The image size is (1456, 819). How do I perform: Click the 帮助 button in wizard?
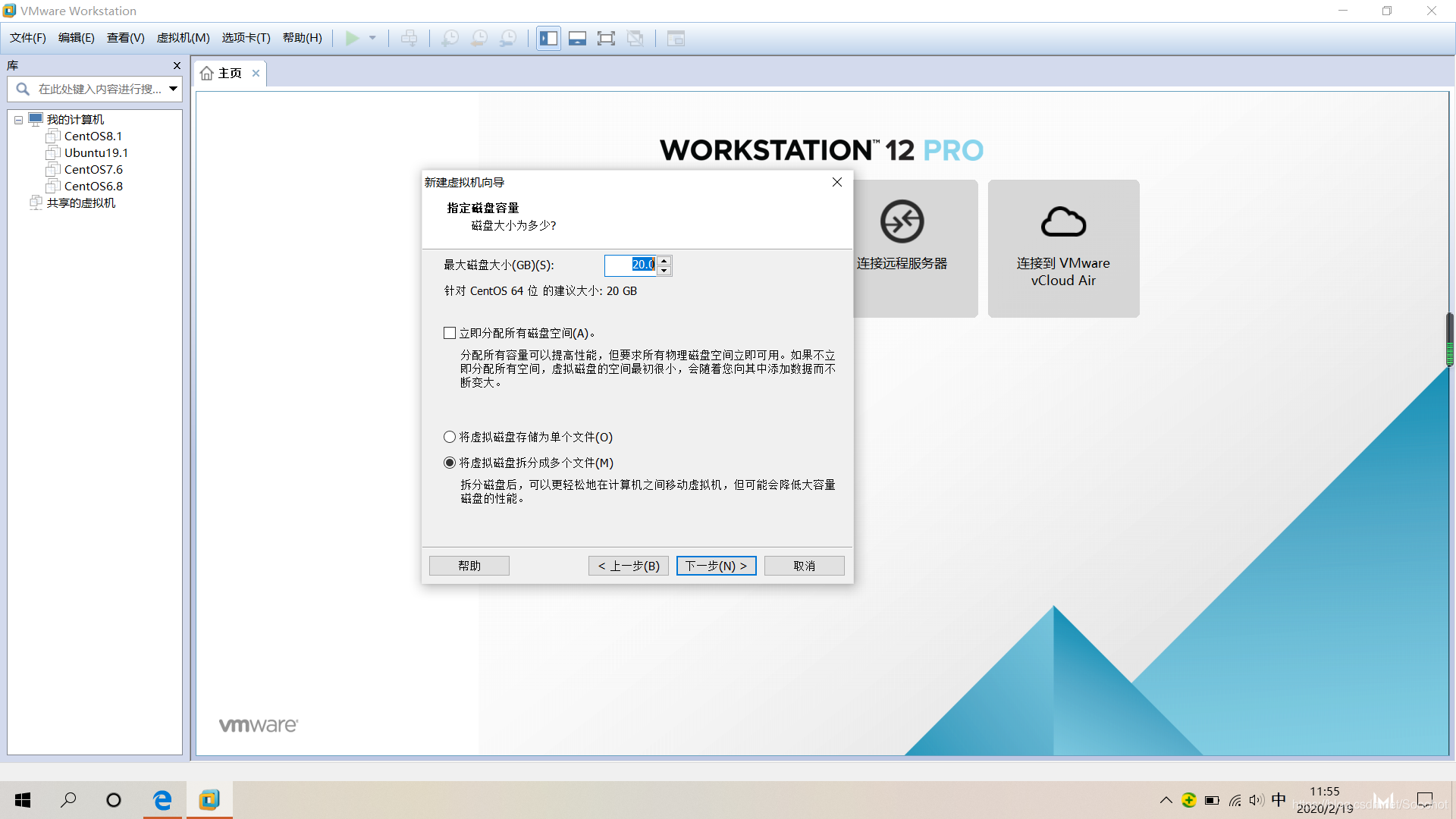coord(469,566)
